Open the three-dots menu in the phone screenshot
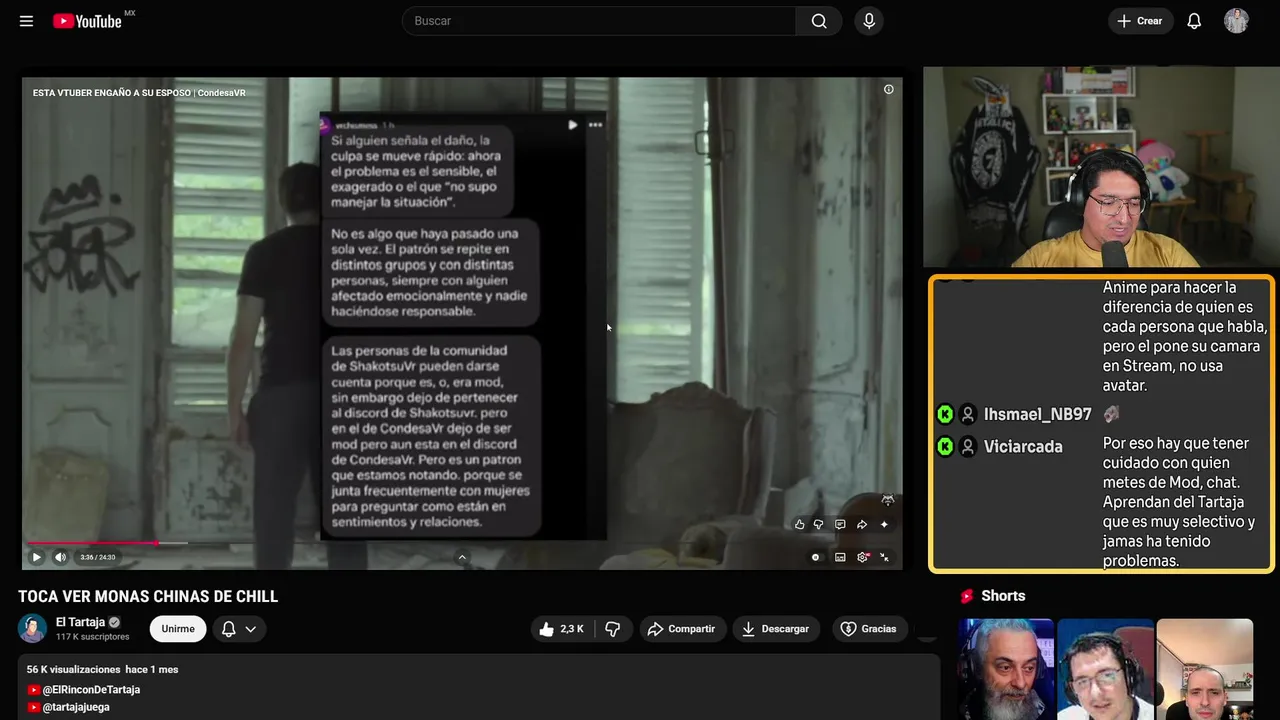 click(596, 125)
